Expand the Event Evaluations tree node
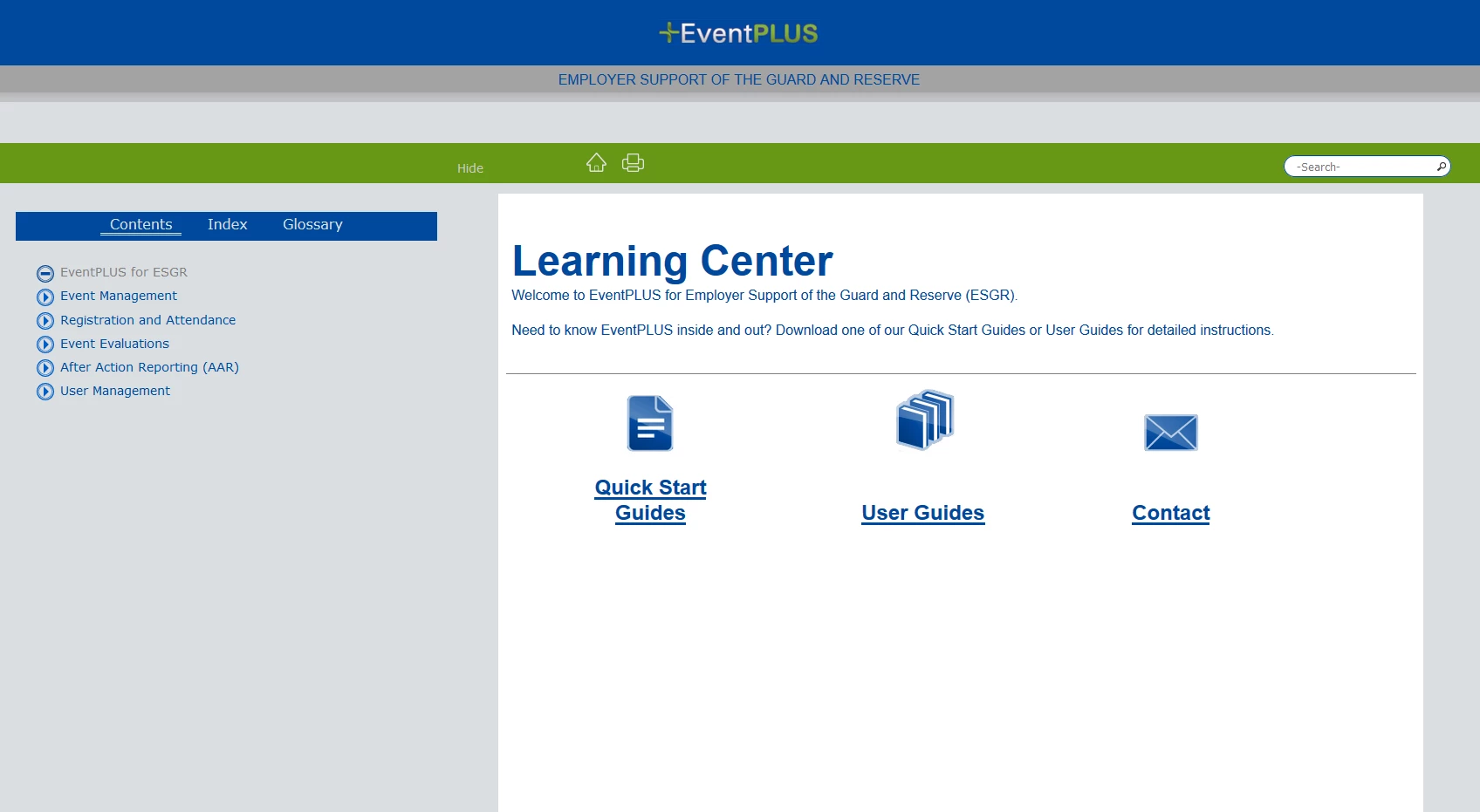Image resolution: width=1480 pixels, height=812 pixels. pyautogui.click(x=45, y=345)
